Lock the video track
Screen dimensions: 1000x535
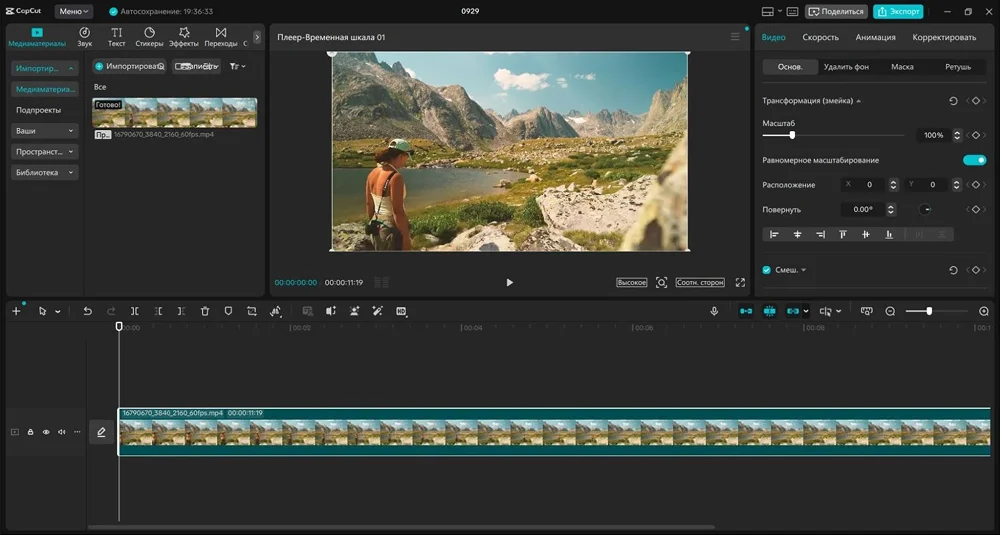tap(30, 432)
